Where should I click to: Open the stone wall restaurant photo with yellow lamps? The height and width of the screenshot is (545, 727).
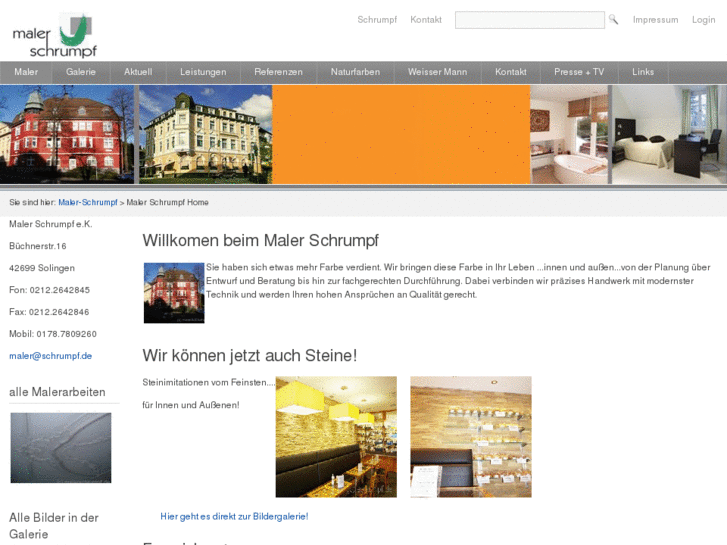point(336,436)
